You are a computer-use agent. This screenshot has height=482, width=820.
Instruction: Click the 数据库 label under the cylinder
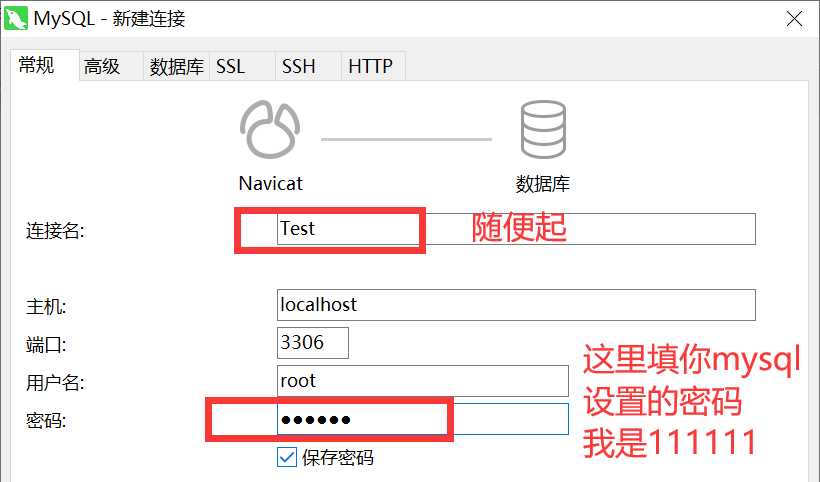coord(543,184)
